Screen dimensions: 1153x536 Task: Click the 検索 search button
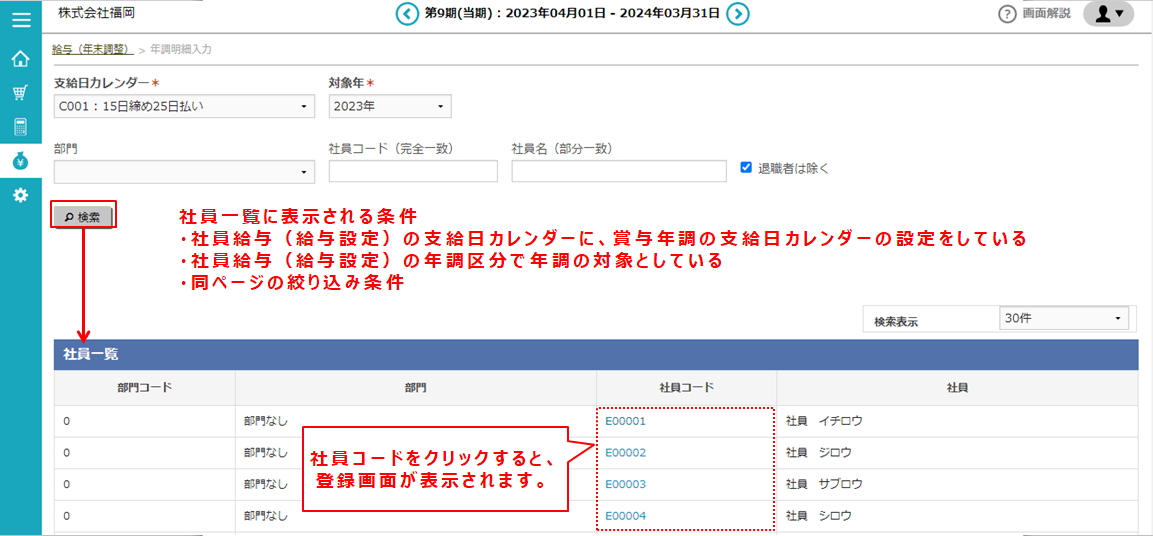pos(82,217)
